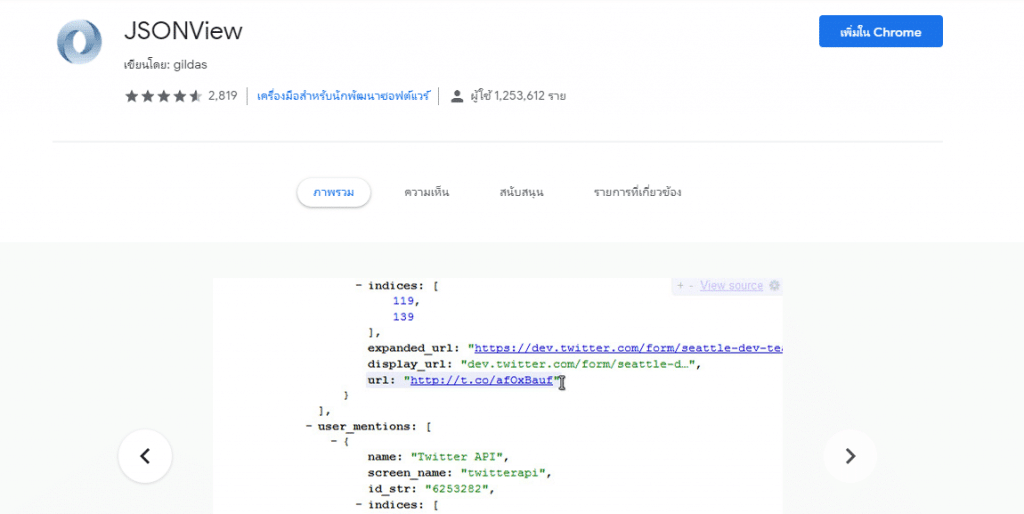Click the JSONView title text

tap(183, 31)
